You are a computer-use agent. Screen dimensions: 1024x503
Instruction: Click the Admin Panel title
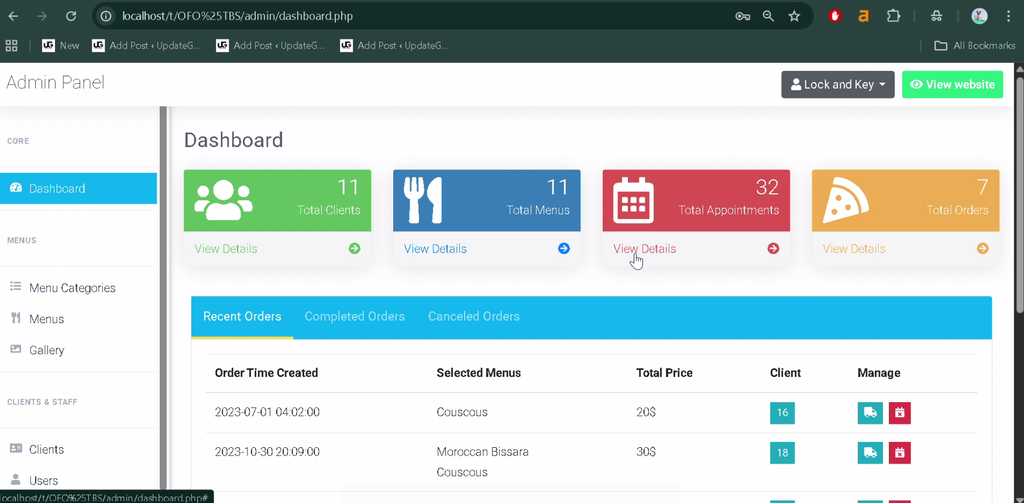(55, 82)
